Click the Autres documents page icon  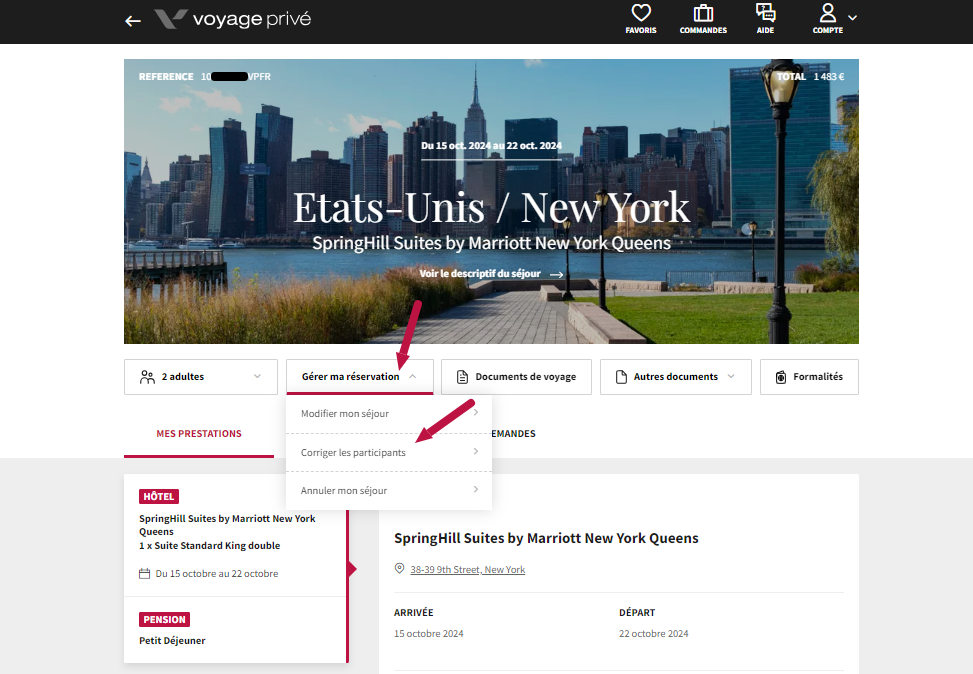(621, 377)
